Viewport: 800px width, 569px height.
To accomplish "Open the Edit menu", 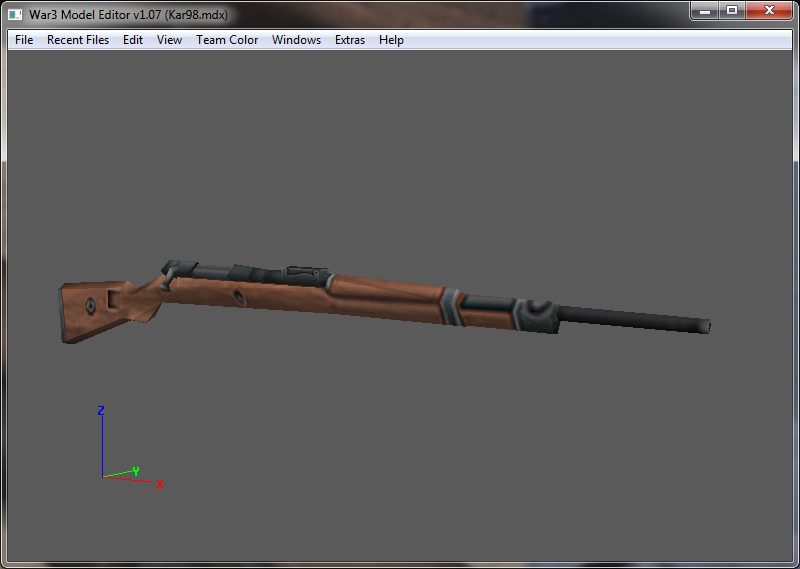I will [133, 40].
